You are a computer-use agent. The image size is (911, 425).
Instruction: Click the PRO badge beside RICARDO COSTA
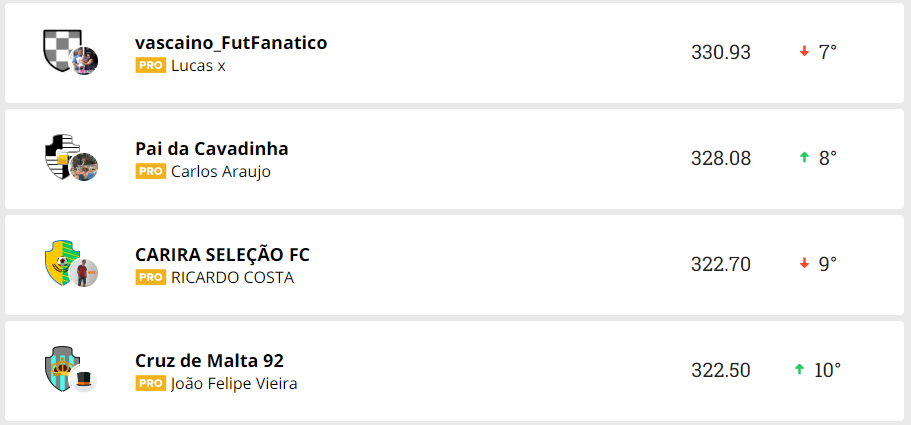tap(150, 277)
